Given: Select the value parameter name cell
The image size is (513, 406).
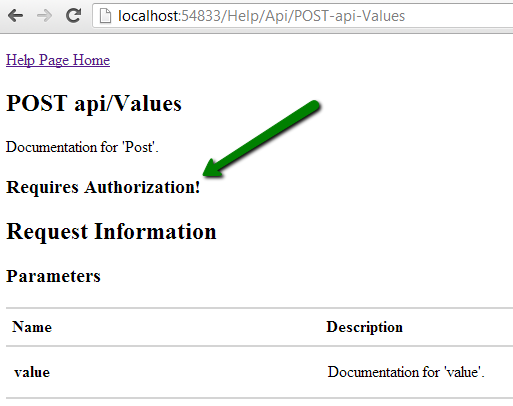Looking at the screenshot, I should pyautogui.click(x=32, y=372).
